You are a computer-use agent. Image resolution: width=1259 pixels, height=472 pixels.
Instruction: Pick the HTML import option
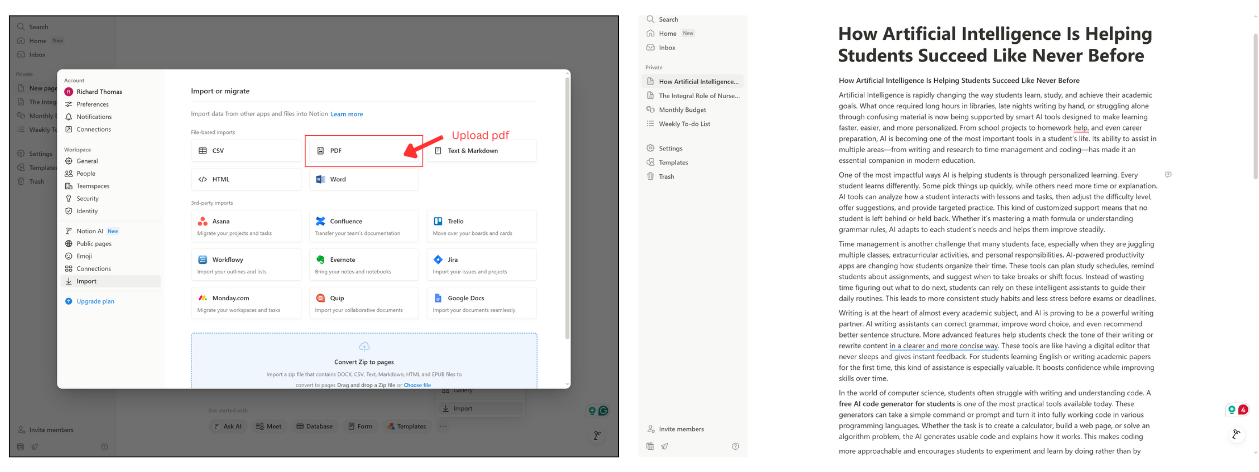tap(246, 179)
